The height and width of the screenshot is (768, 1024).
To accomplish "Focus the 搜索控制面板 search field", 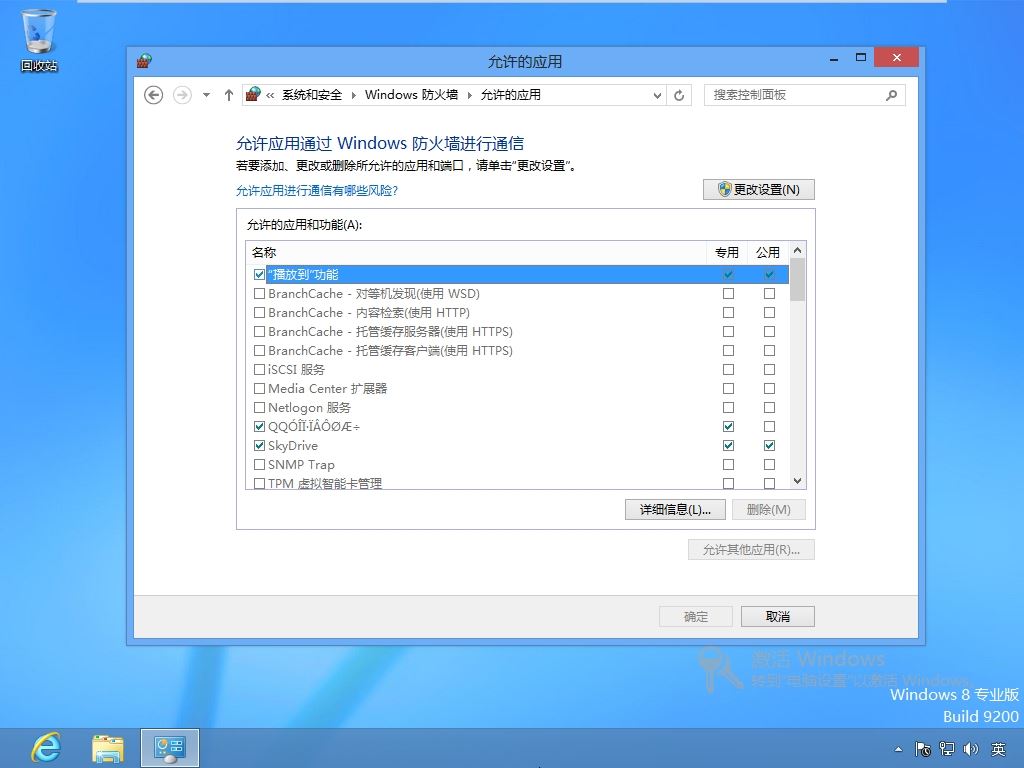I will click(805, 95).
